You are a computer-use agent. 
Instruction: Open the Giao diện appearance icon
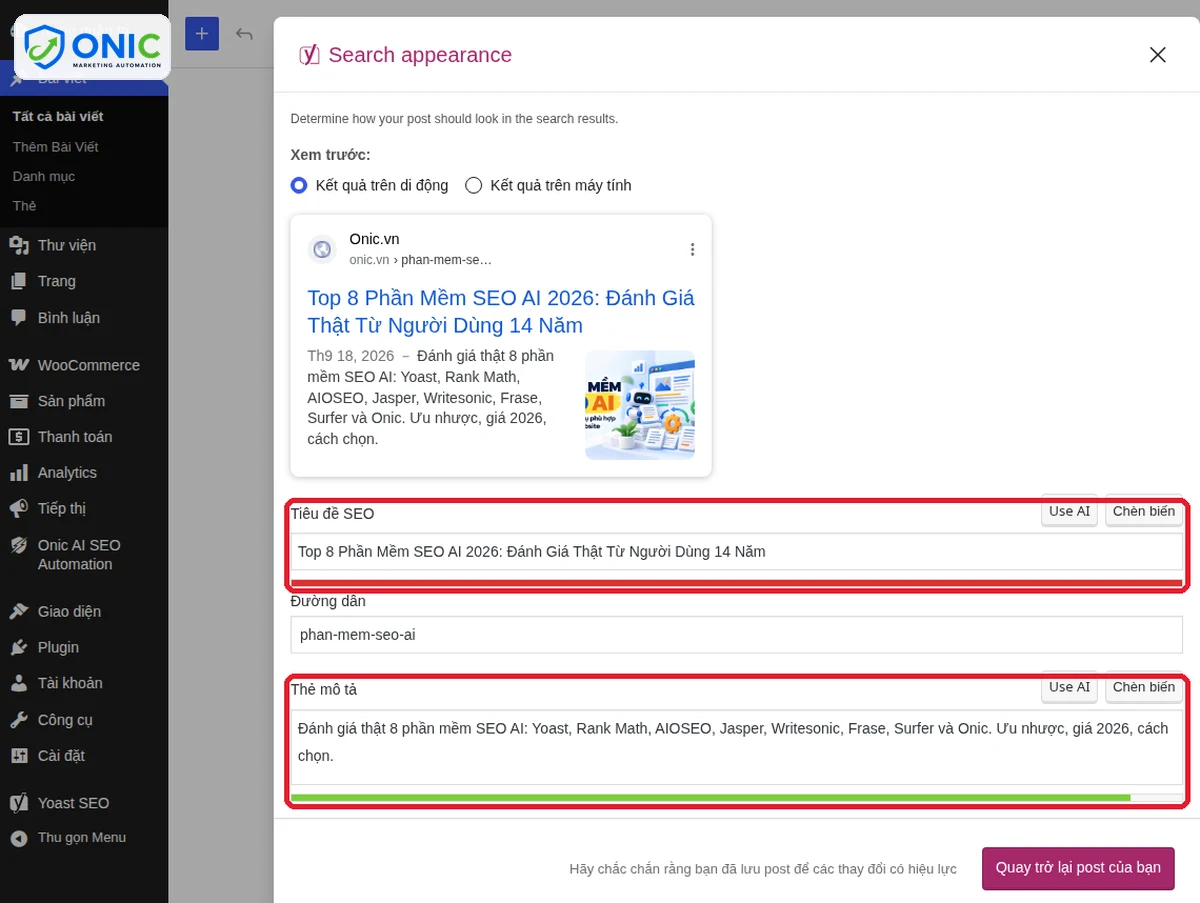[x=19, y=611]
